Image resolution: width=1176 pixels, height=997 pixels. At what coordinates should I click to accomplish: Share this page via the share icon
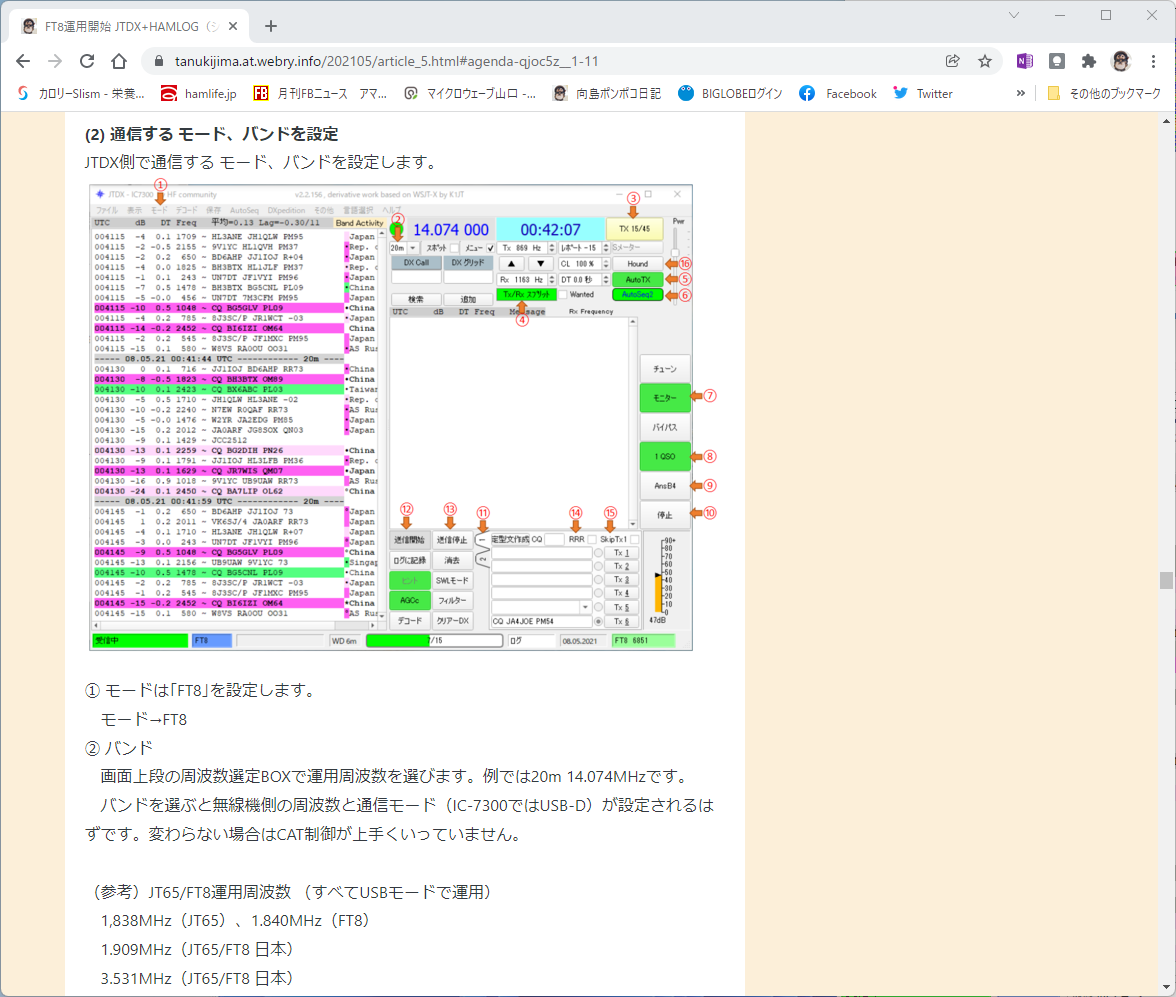952,62
